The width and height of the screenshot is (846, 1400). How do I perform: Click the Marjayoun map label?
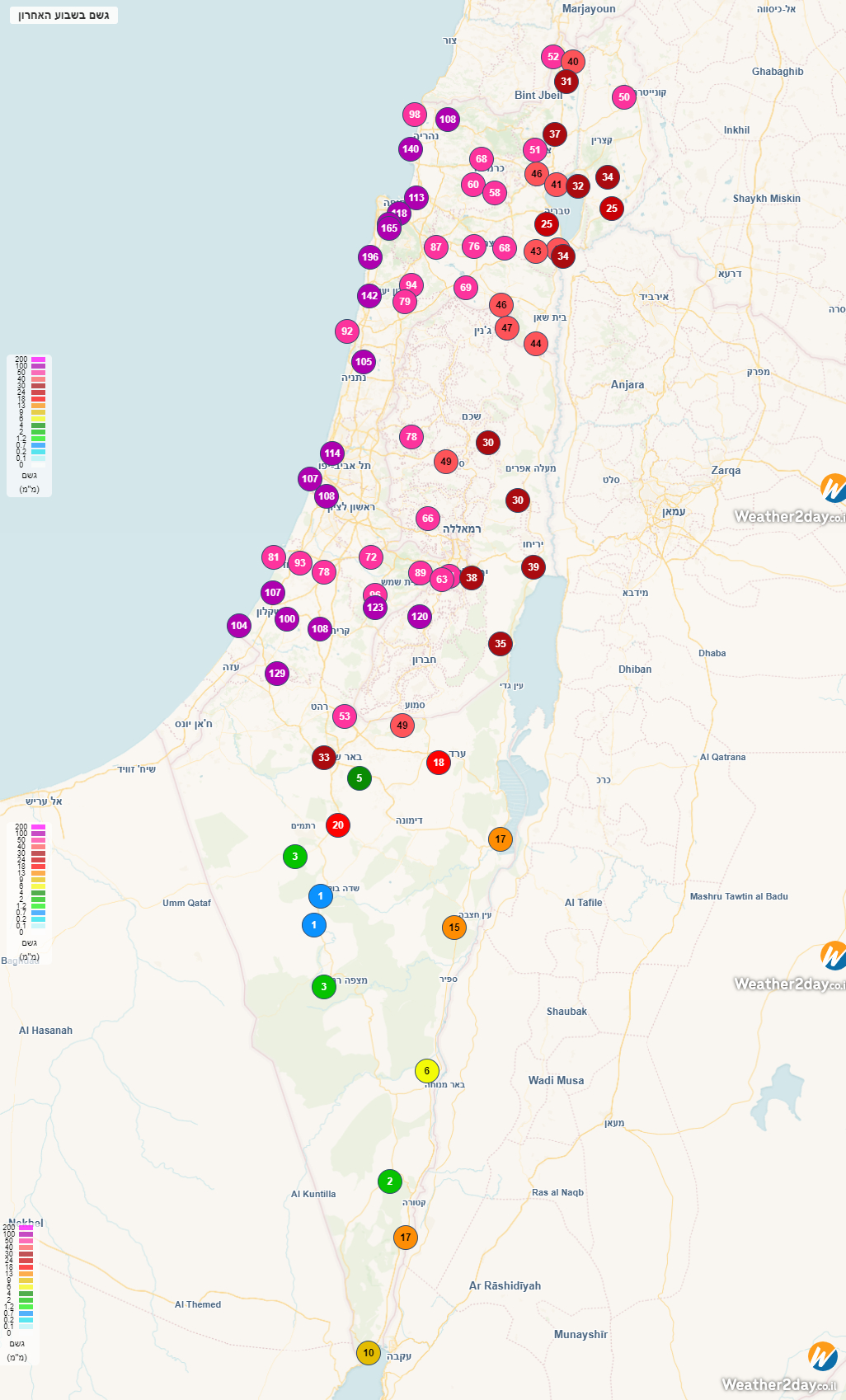[589, 9]
